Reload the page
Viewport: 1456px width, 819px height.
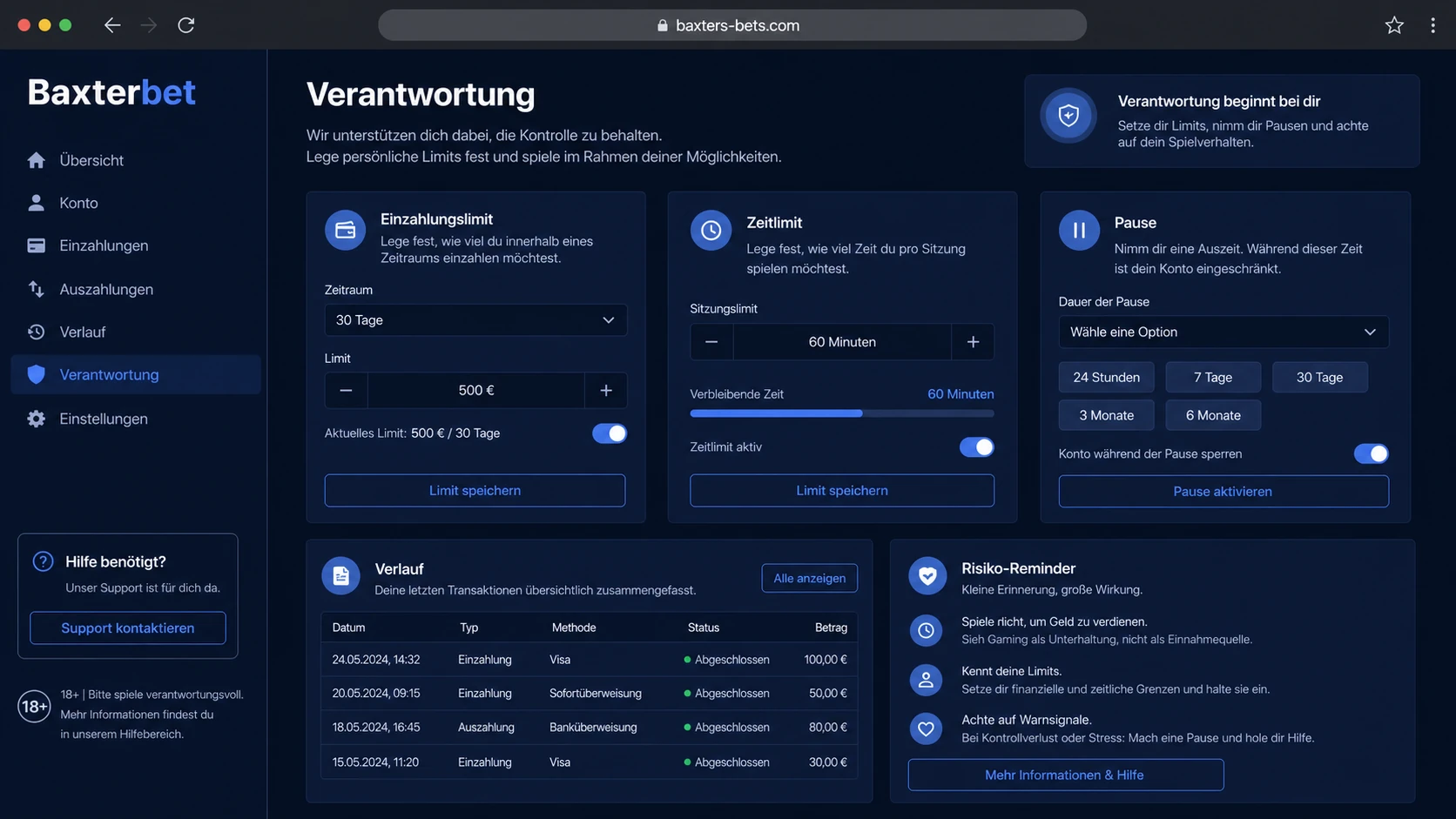click(185, 25)
